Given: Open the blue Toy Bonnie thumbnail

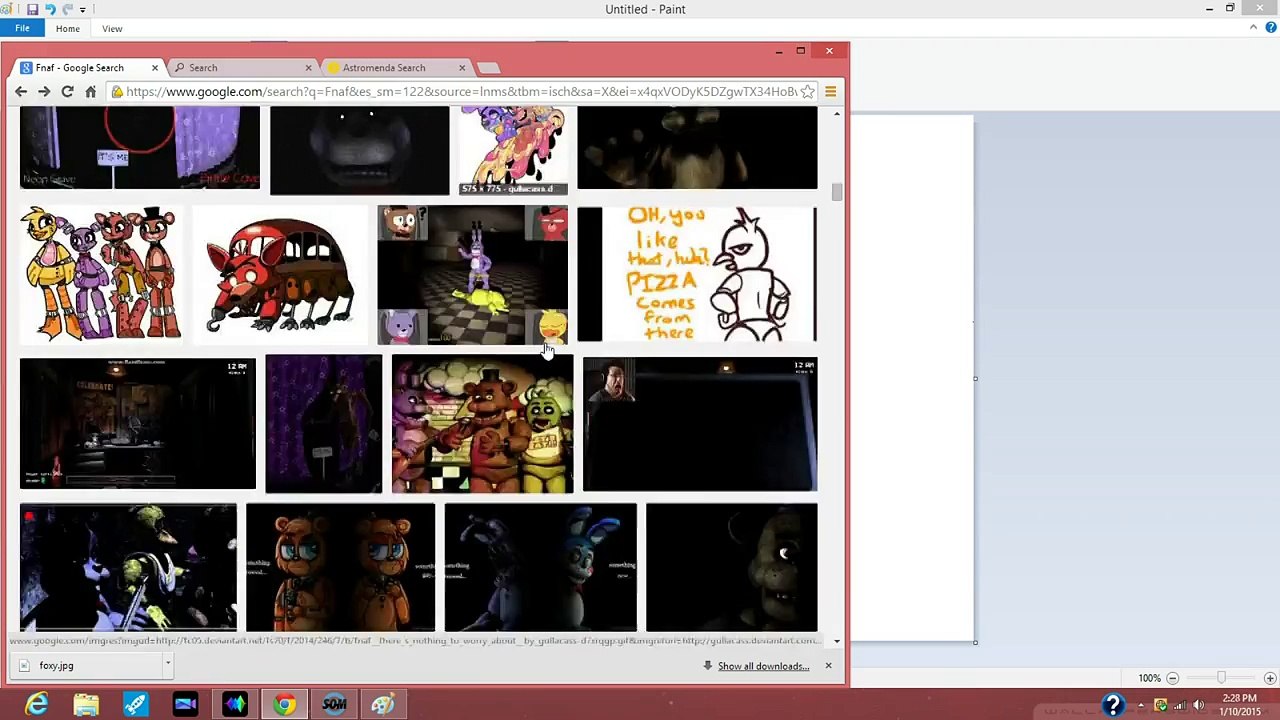Looking at the screenshot, I should pyautogui.click(x=540, y=567).
